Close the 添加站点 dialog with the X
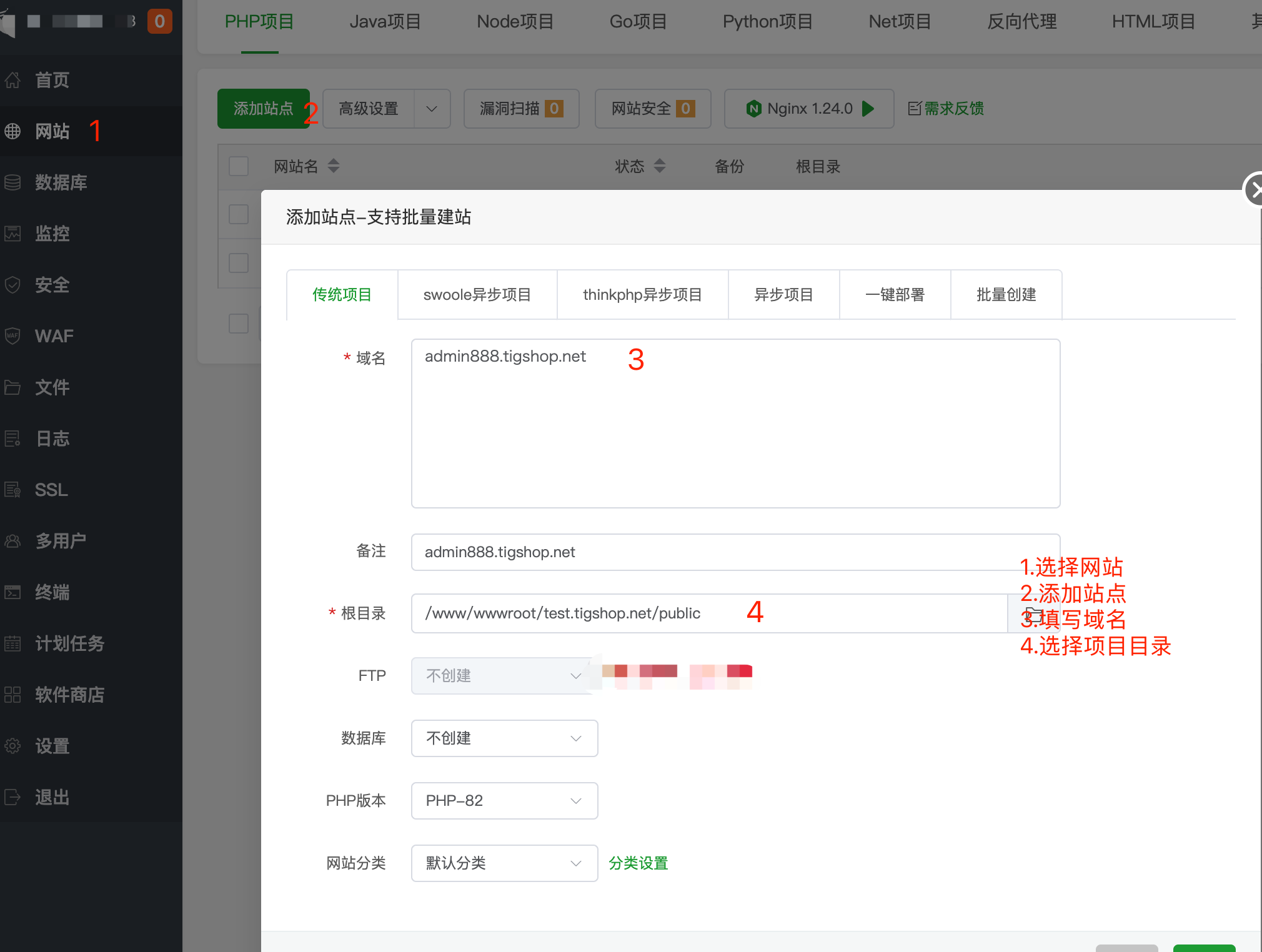The image size is (1262, 952). [x=1254, y=189]
